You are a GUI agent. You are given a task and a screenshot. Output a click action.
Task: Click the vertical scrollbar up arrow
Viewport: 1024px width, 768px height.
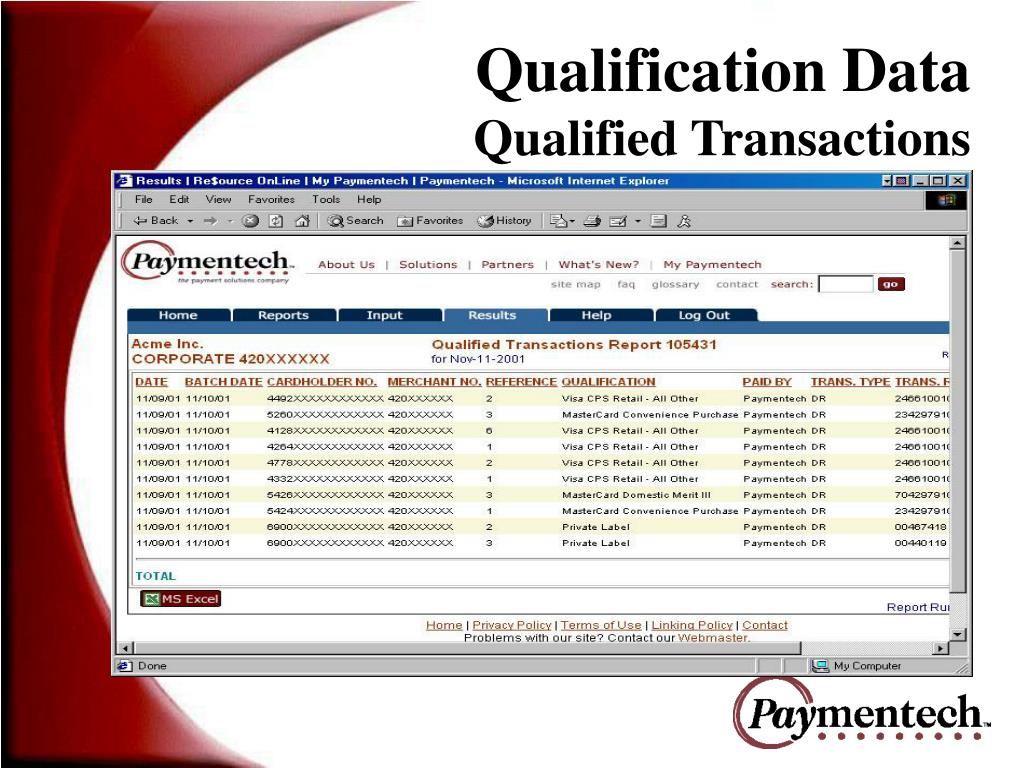pos(957,243)
